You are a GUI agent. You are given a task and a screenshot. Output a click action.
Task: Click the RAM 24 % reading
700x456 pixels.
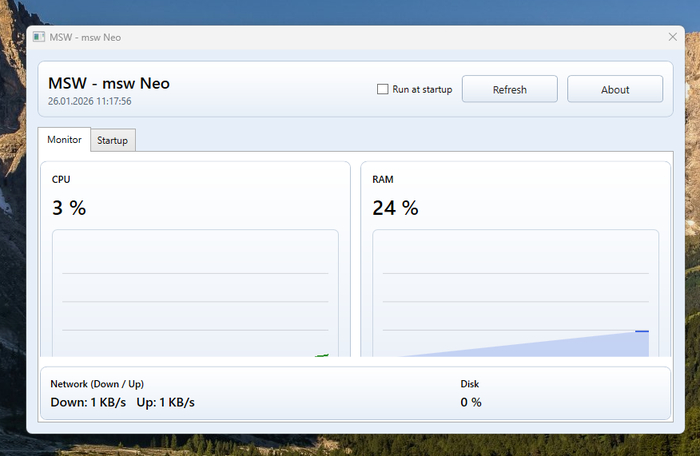coord(395,208)
